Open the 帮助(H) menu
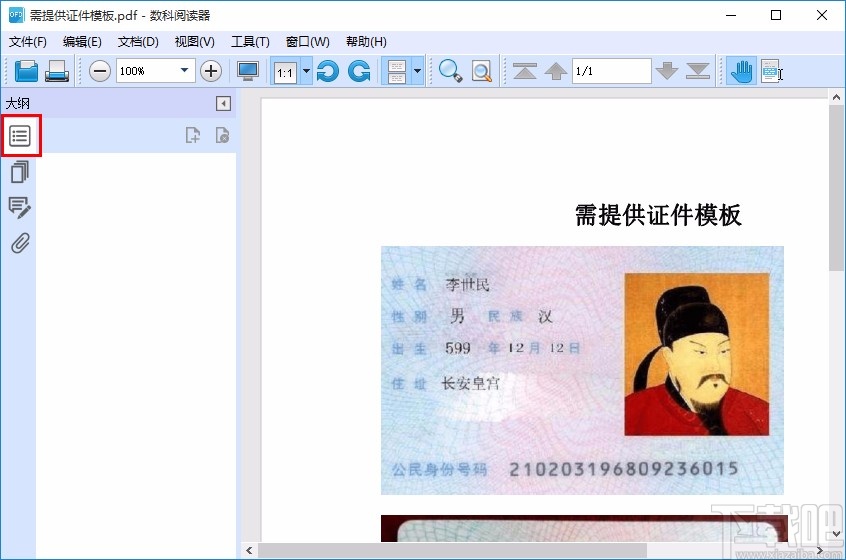 coord(366,42)
